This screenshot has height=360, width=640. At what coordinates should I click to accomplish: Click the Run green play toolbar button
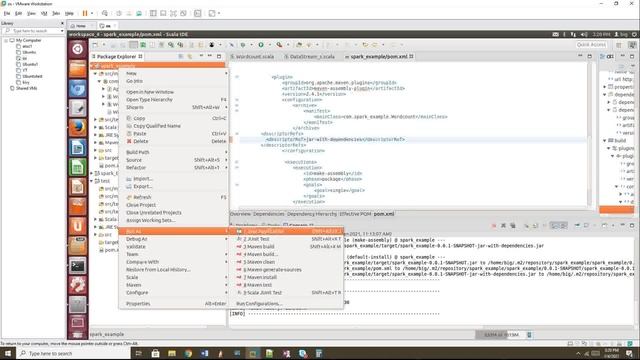(261, 45)
